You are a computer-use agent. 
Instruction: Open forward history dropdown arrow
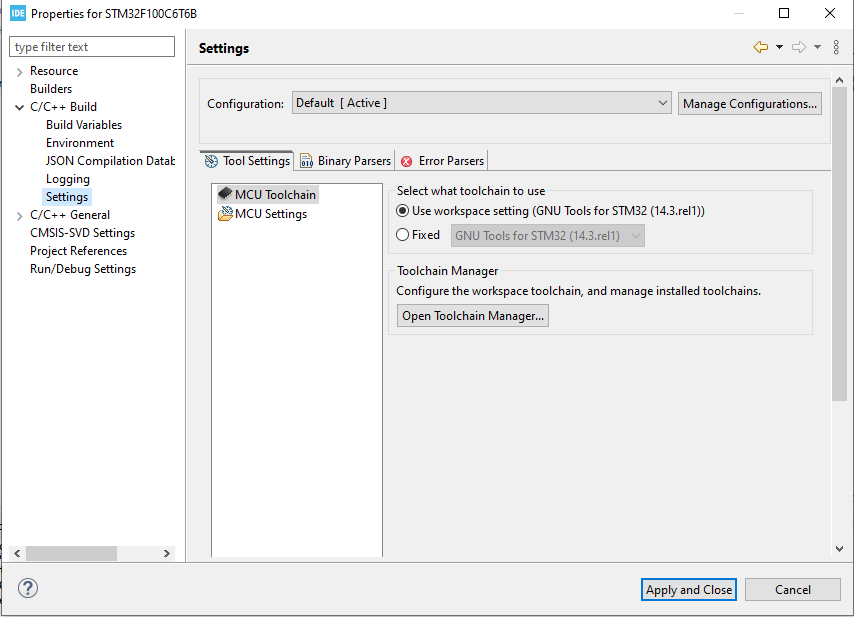pyautogui.click(x=818, y=47)
